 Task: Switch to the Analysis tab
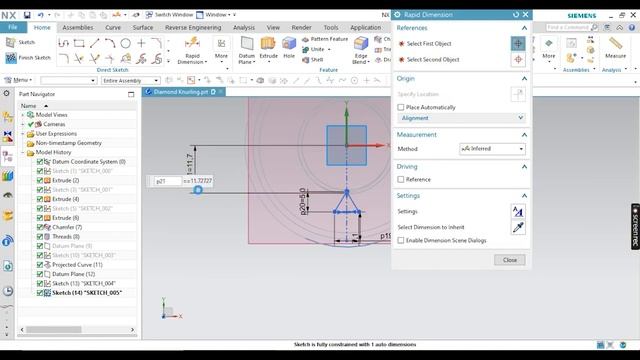click(x=244, y=28)
